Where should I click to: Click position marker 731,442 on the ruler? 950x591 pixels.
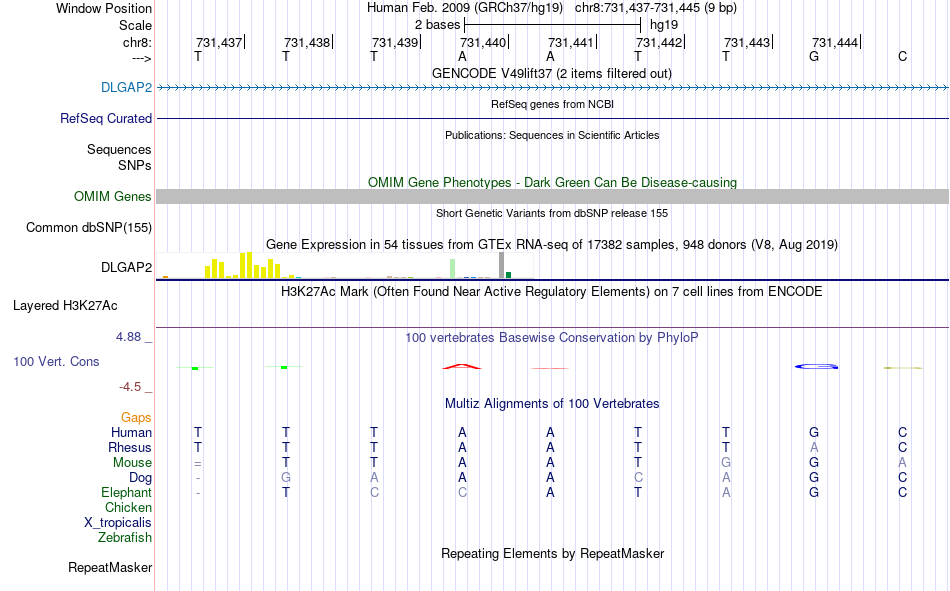(x=660, y=42)
